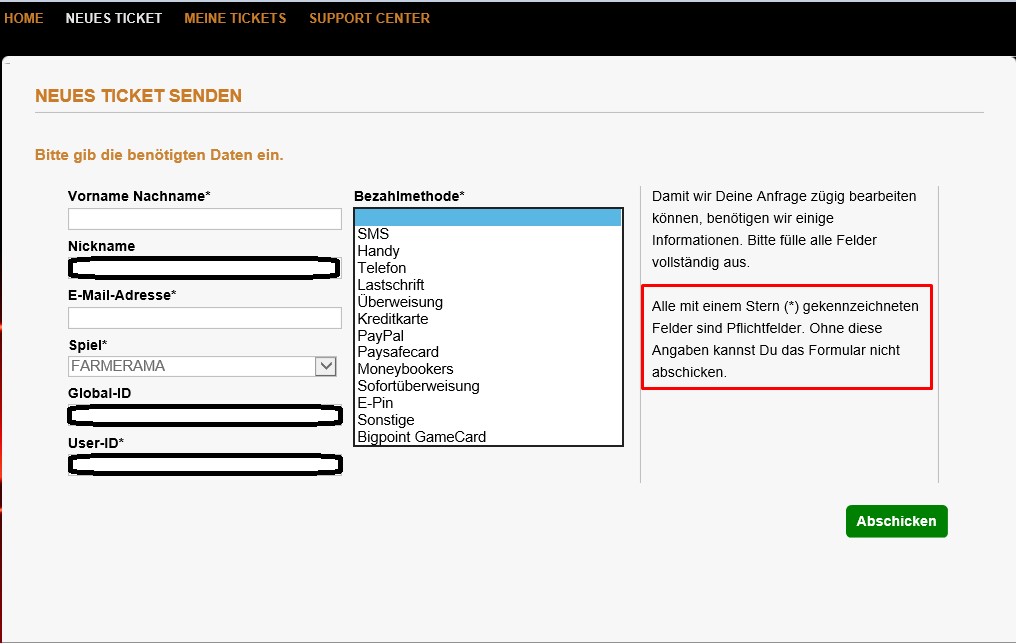This screenshot has width=1016, height=644.
Task: Select Paysafecard option
Action: 488,352
